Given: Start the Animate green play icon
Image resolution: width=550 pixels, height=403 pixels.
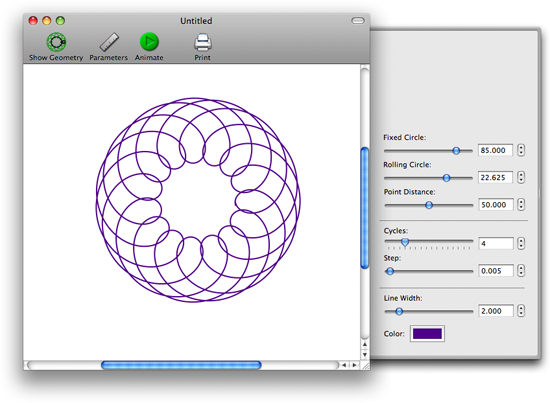Looking at the screenshot, I should click(x=149, y=42).
